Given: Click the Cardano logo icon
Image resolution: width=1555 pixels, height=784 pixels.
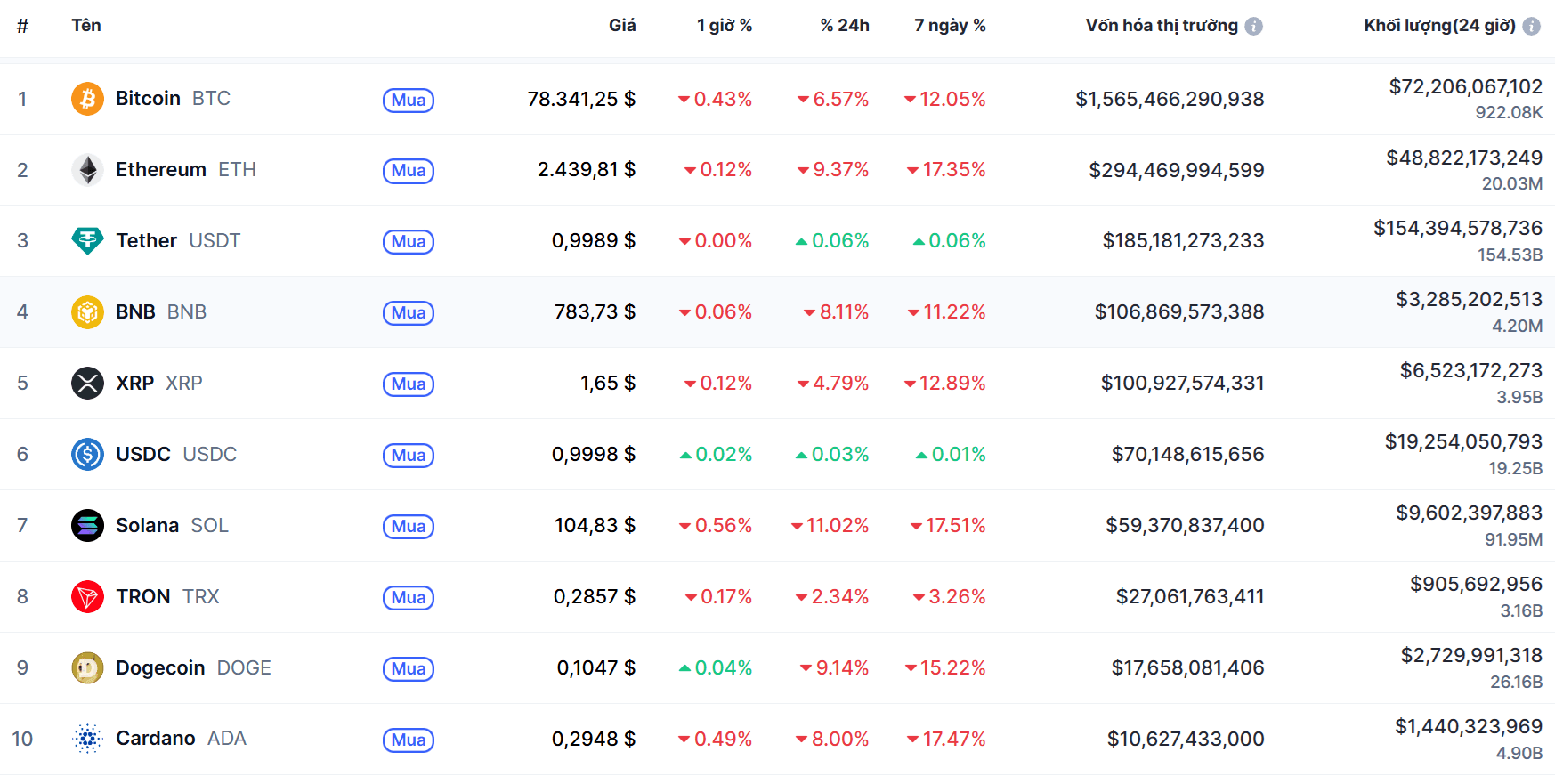Looking at the screenshot, I should tap(87, 739).
